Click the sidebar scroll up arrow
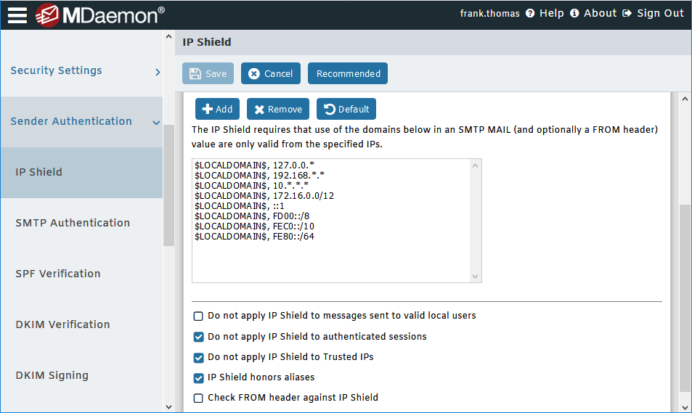The height and width of the screenshot is (413, 692). 169,37
